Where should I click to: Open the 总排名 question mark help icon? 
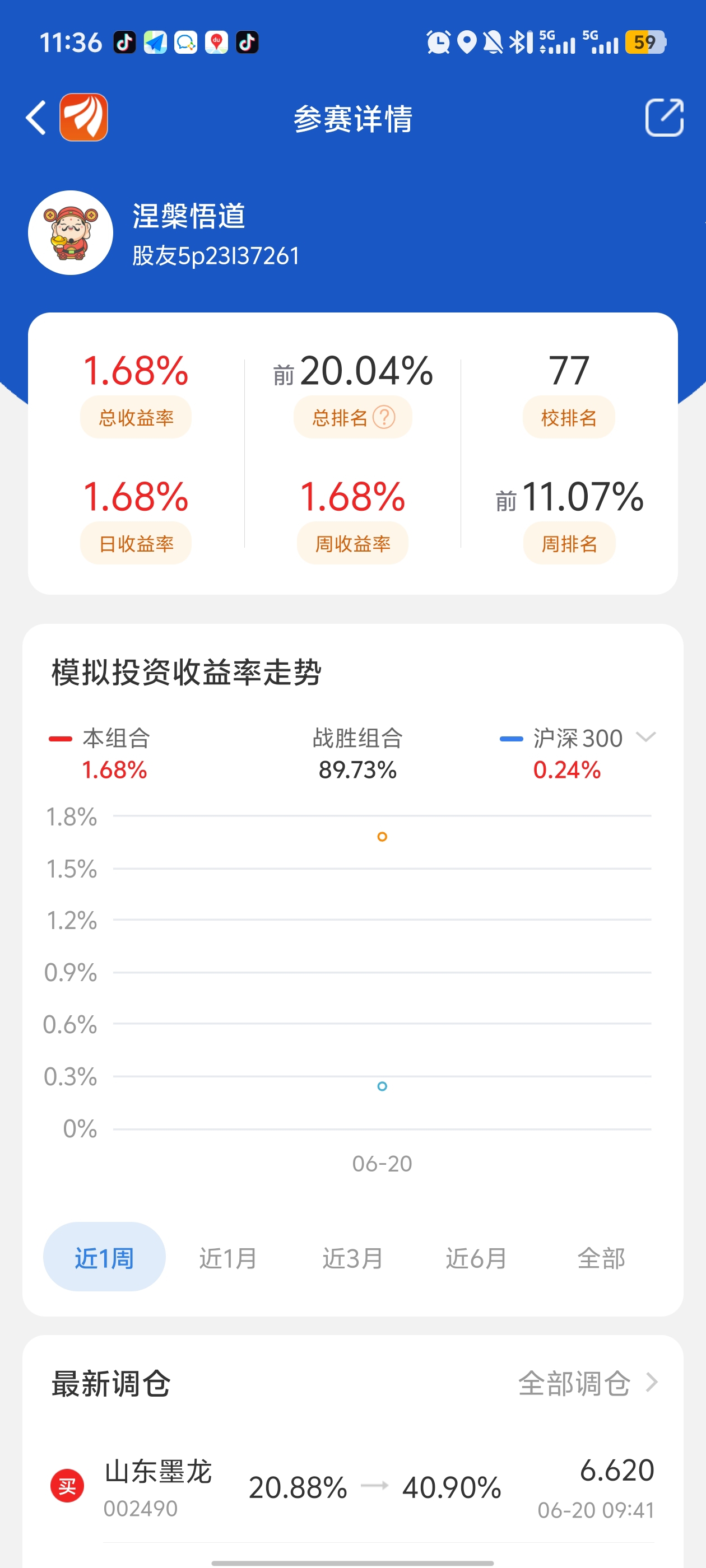384,418
